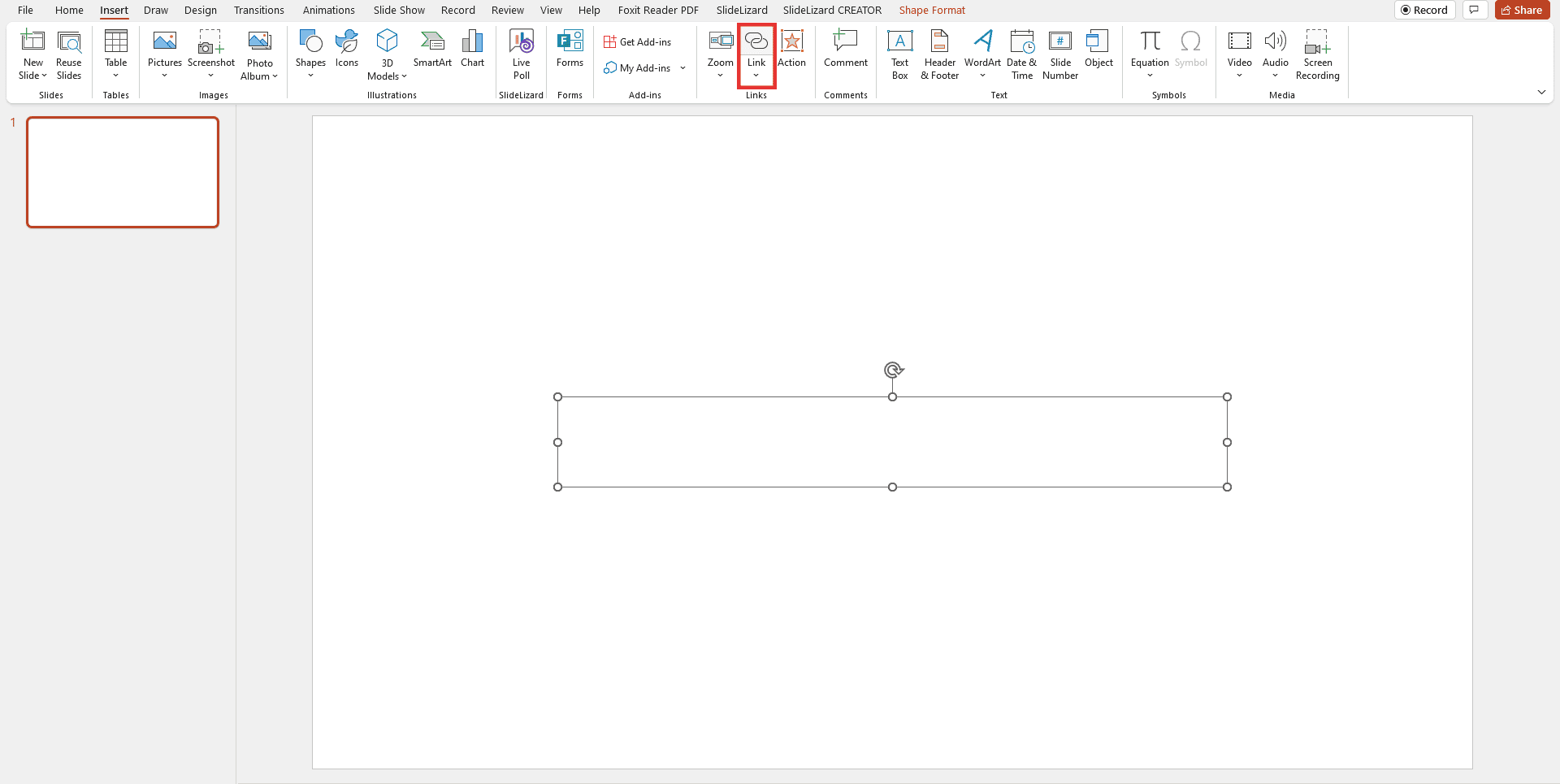Viewport: 1560px width, 784px height.
Task: Insert a Table
Action: 116,54
